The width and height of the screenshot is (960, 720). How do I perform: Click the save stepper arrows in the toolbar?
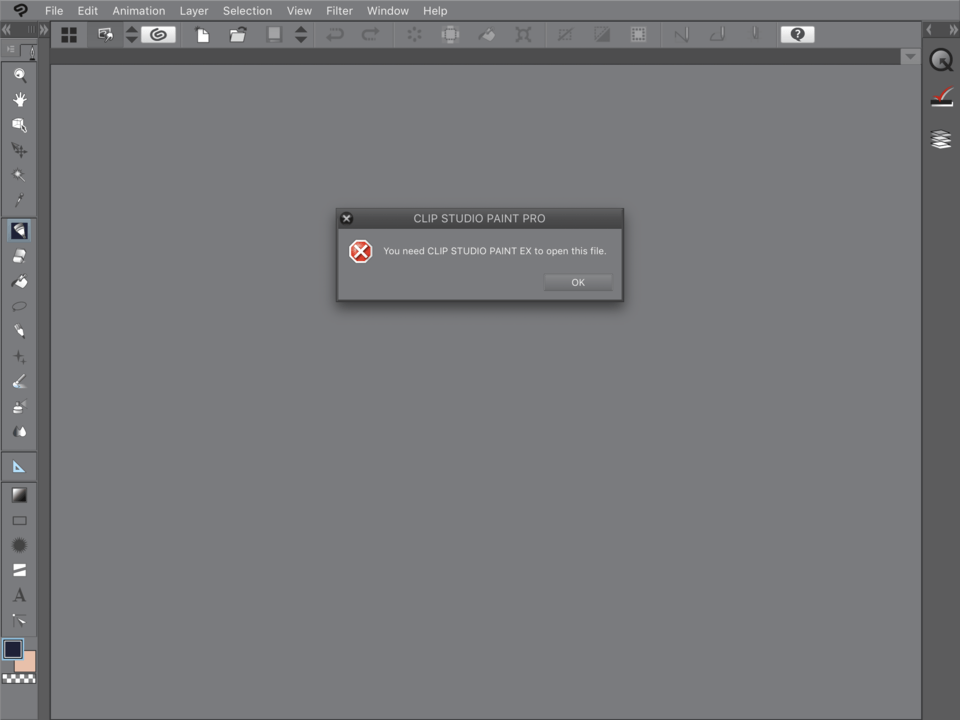pos(301,34)
